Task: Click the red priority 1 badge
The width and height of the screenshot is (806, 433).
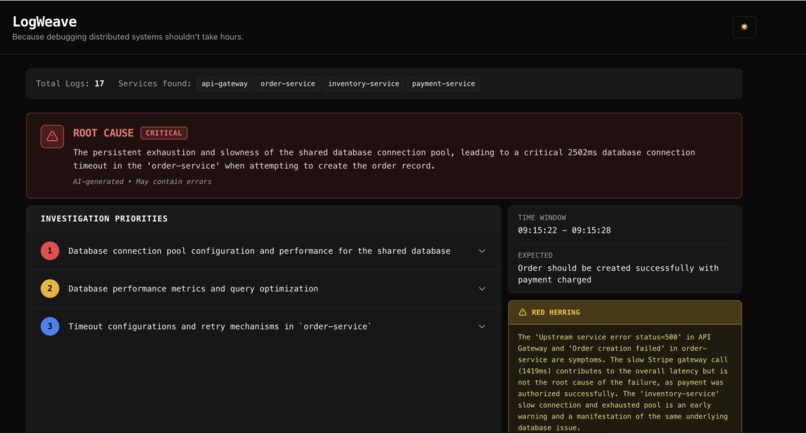Action: (x=50, y=251)
